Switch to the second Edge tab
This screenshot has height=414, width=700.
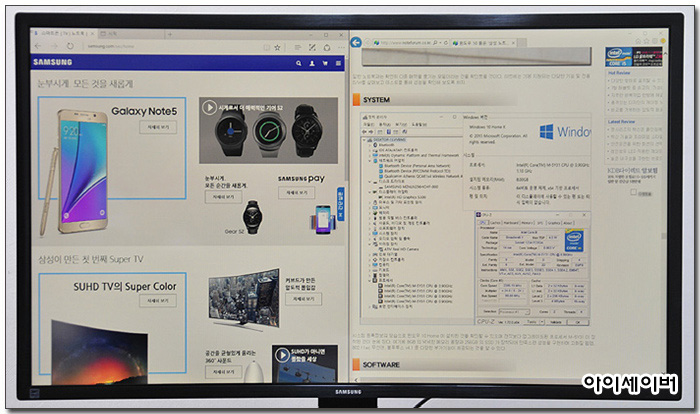tap(129, 34)
